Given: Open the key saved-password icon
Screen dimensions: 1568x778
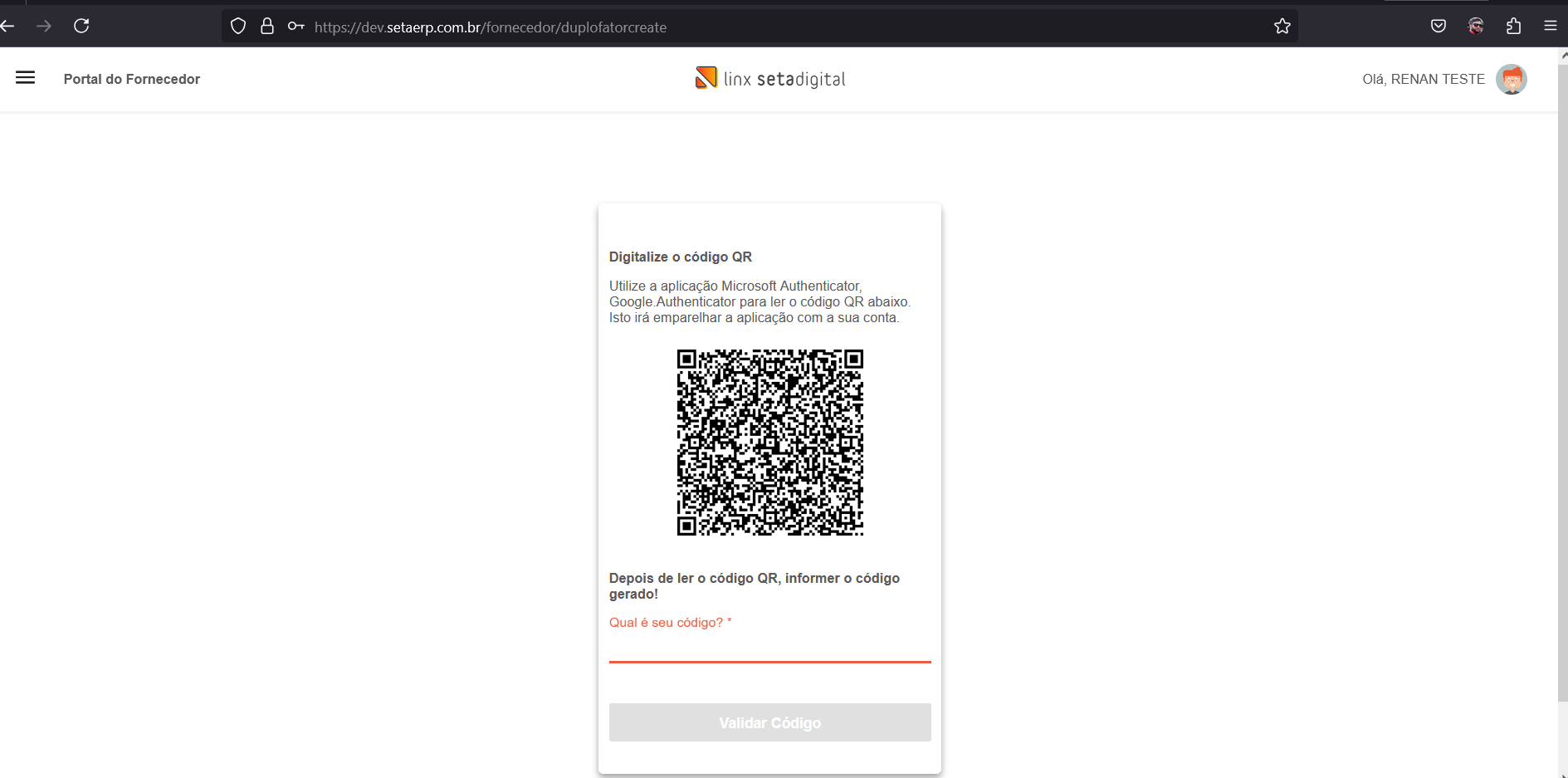Looking at the screenshot, I should 296,27.
